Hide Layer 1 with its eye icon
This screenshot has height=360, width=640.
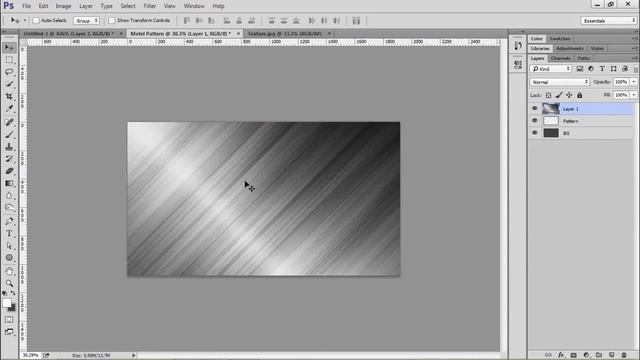coord(535,109)
